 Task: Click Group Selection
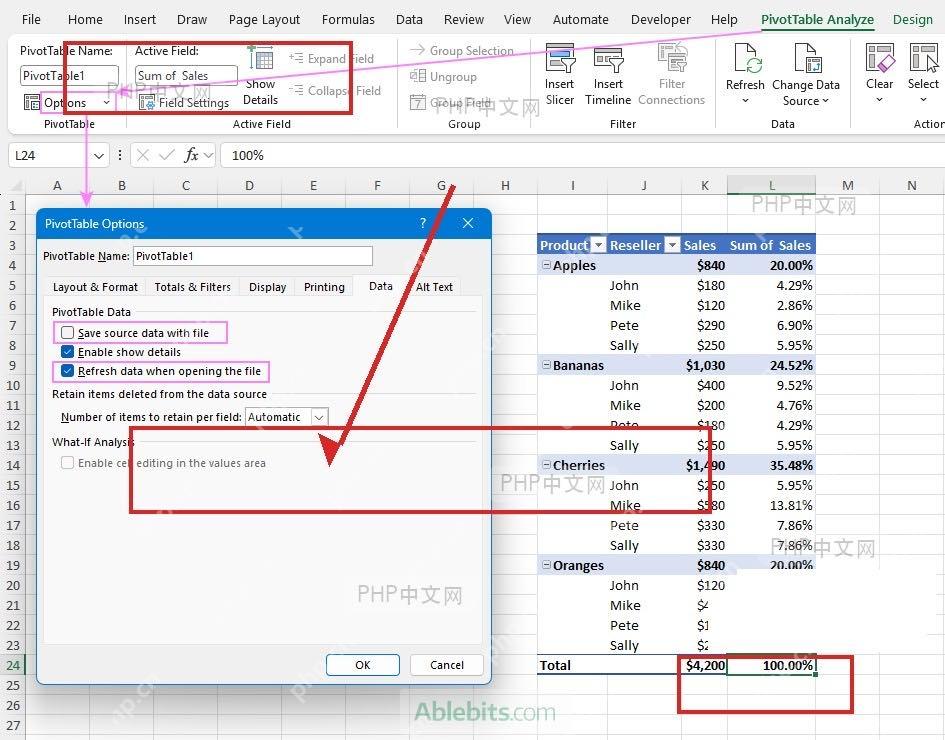point(462,50)
